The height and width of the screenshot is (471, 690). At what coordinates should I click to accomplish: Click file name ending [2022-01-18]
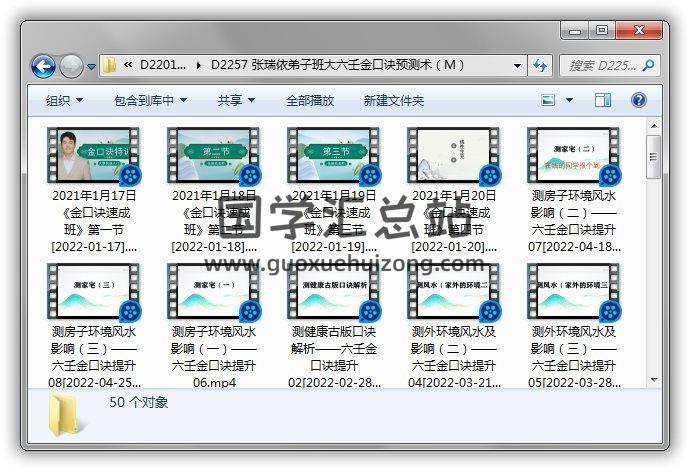pyautogui.click(x=214, y=221)
